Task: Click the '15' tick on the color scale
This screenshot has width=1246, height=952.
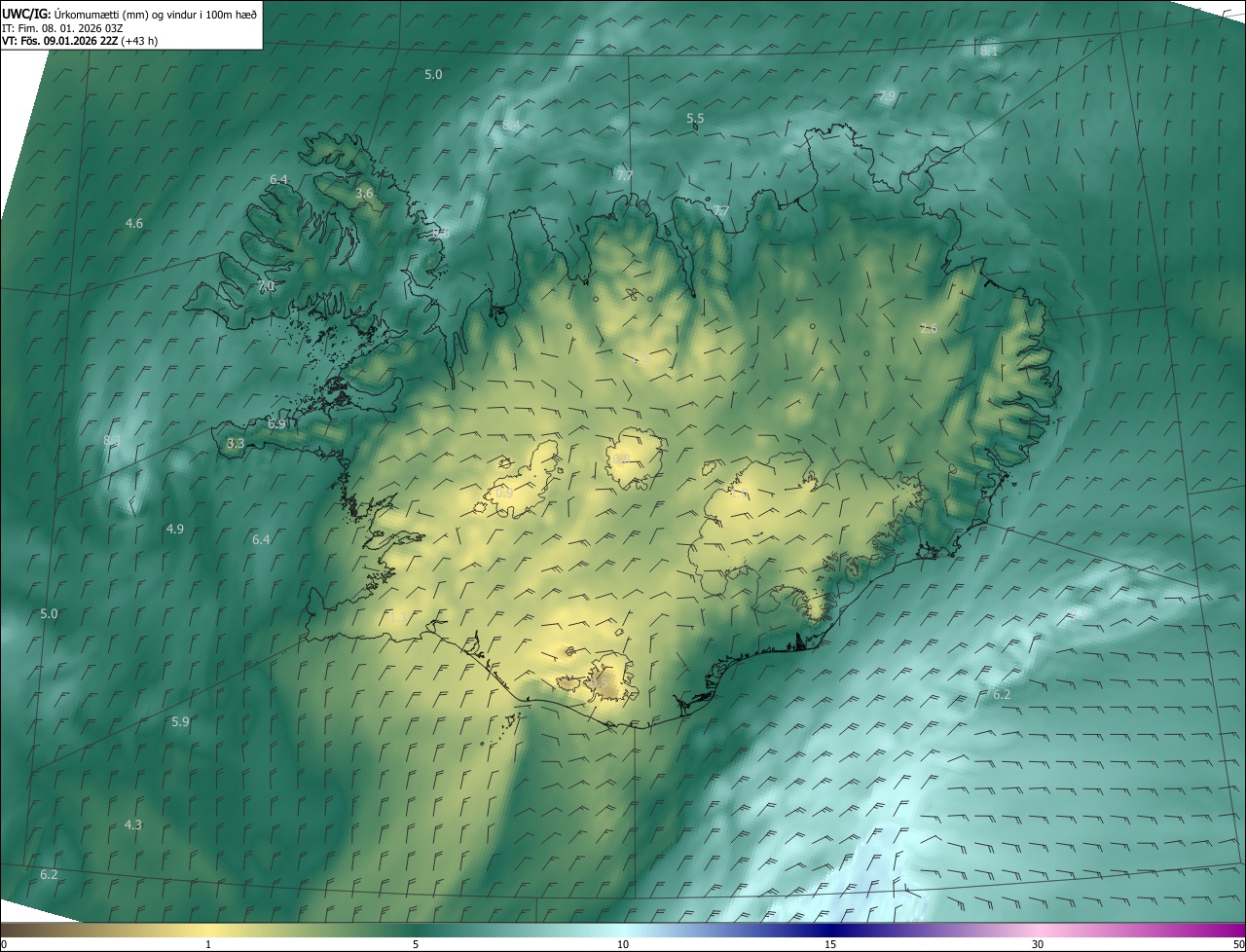Action: click(830, 944)
